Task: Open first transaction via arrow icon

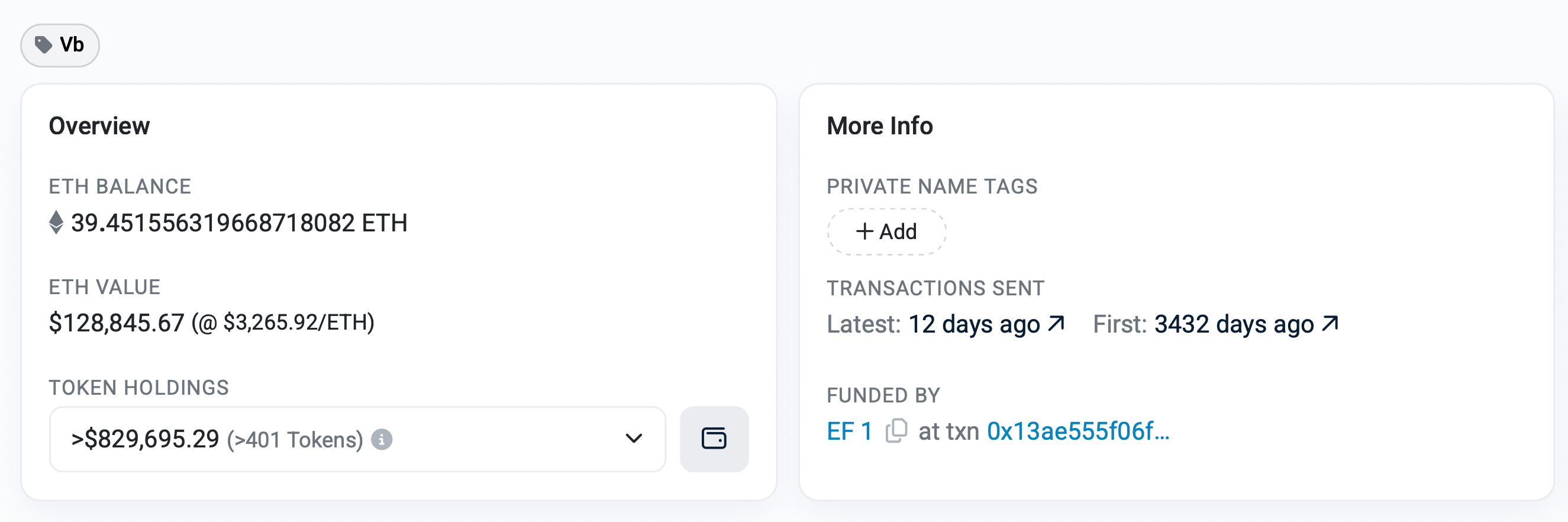Action: click(x=1330, y=323)
